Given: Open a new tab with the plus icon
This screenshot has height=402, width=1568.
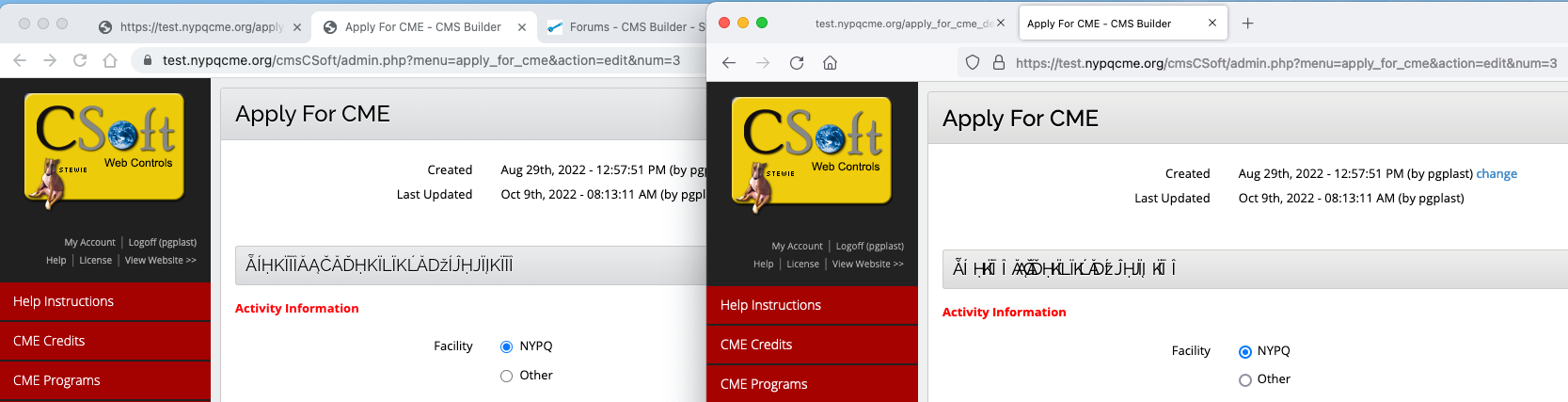Looking at the screenshot, I should point(1247,24).
